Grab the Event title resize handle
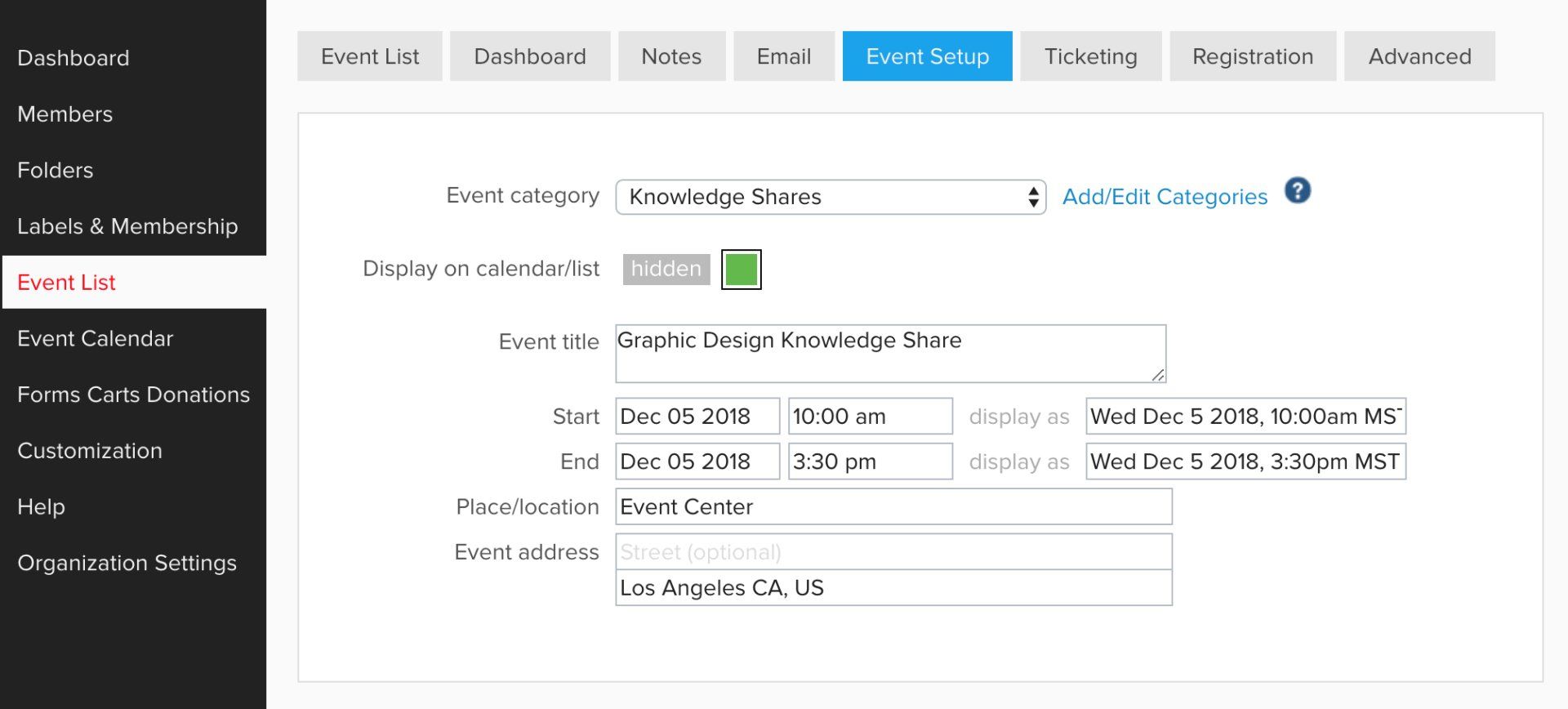This screenshot has width=1568, height=709. (1158, 375)
